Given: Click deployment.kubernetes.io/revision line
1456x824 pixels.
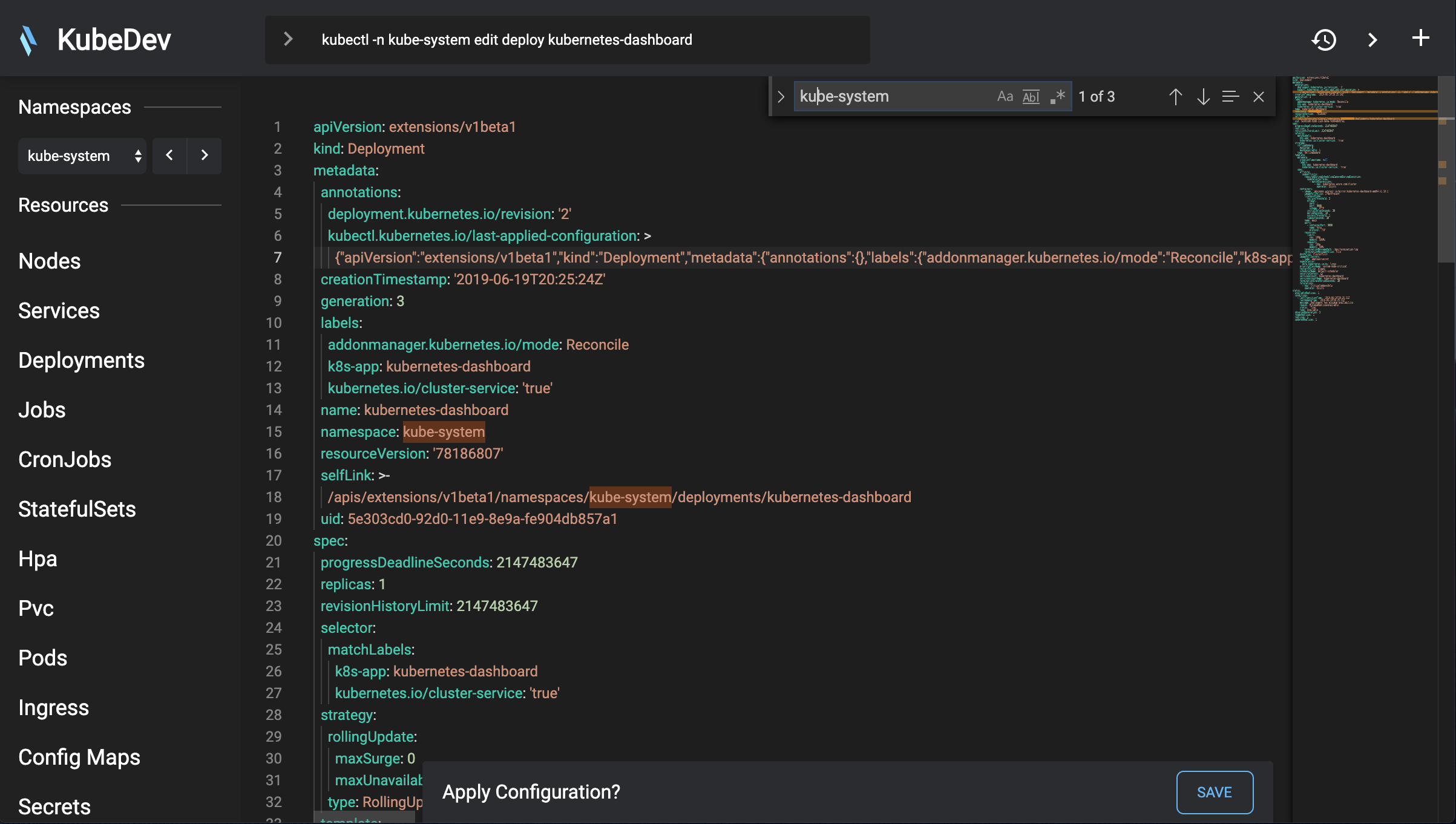Looking at the screenshot, I should tap(450, 214).
